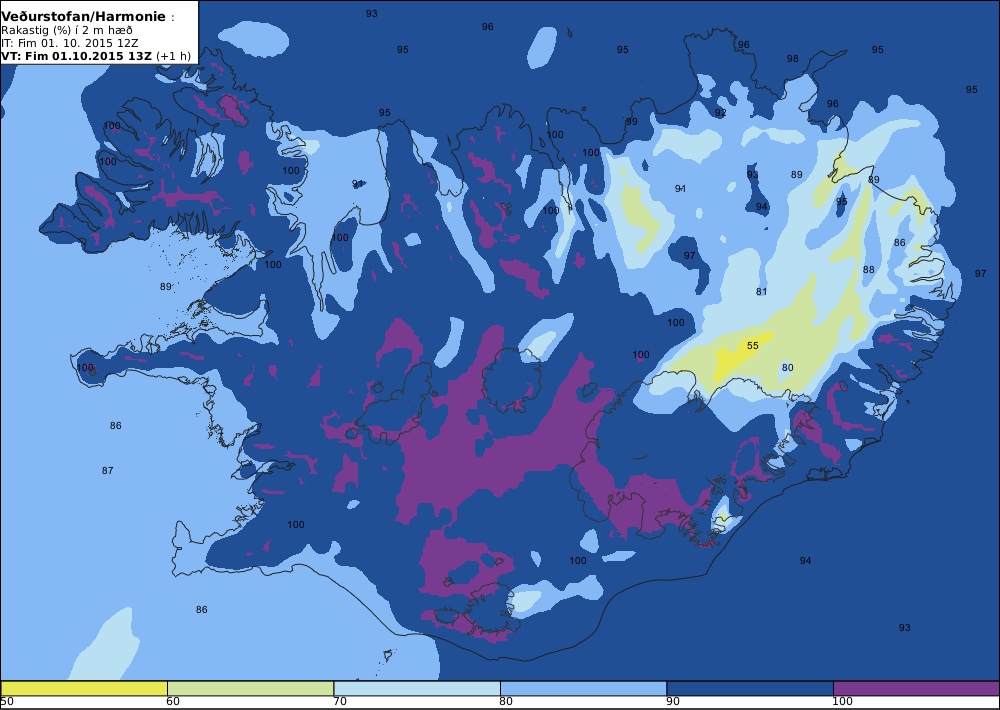Click the map value "98"

(792, 59)
